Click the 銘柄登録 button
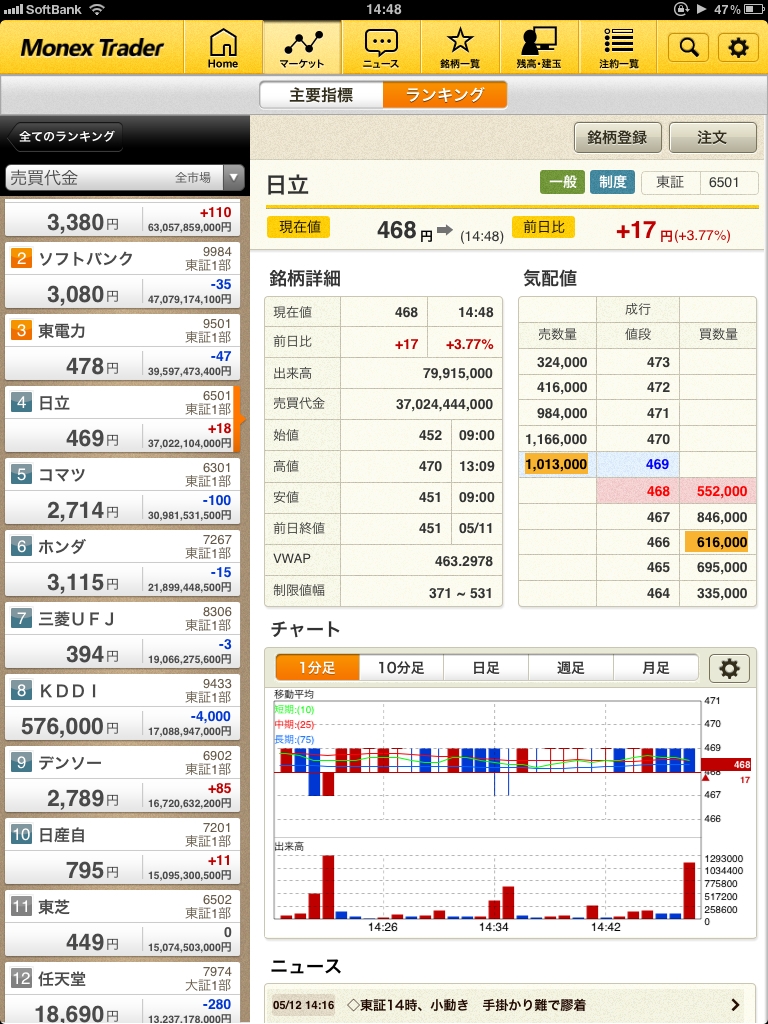Viewport: 768px width, 1024px height. coord(617,137)
